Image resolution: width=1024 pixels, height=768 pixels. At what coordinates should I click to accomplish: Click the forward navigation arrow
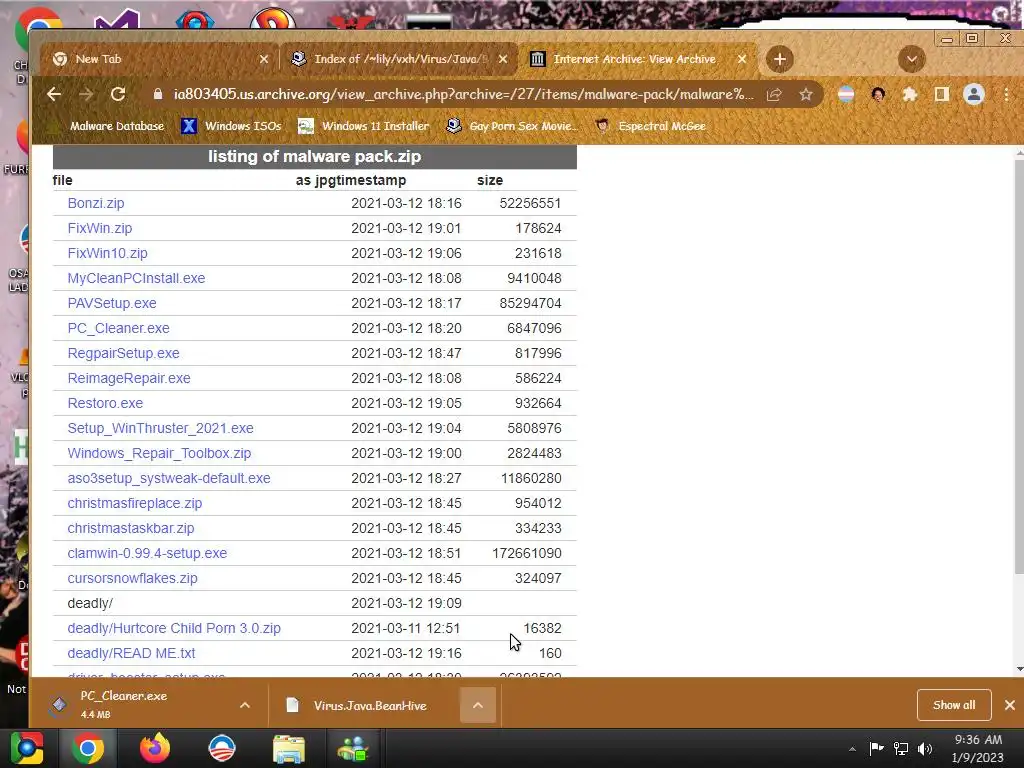coord(86,94)
